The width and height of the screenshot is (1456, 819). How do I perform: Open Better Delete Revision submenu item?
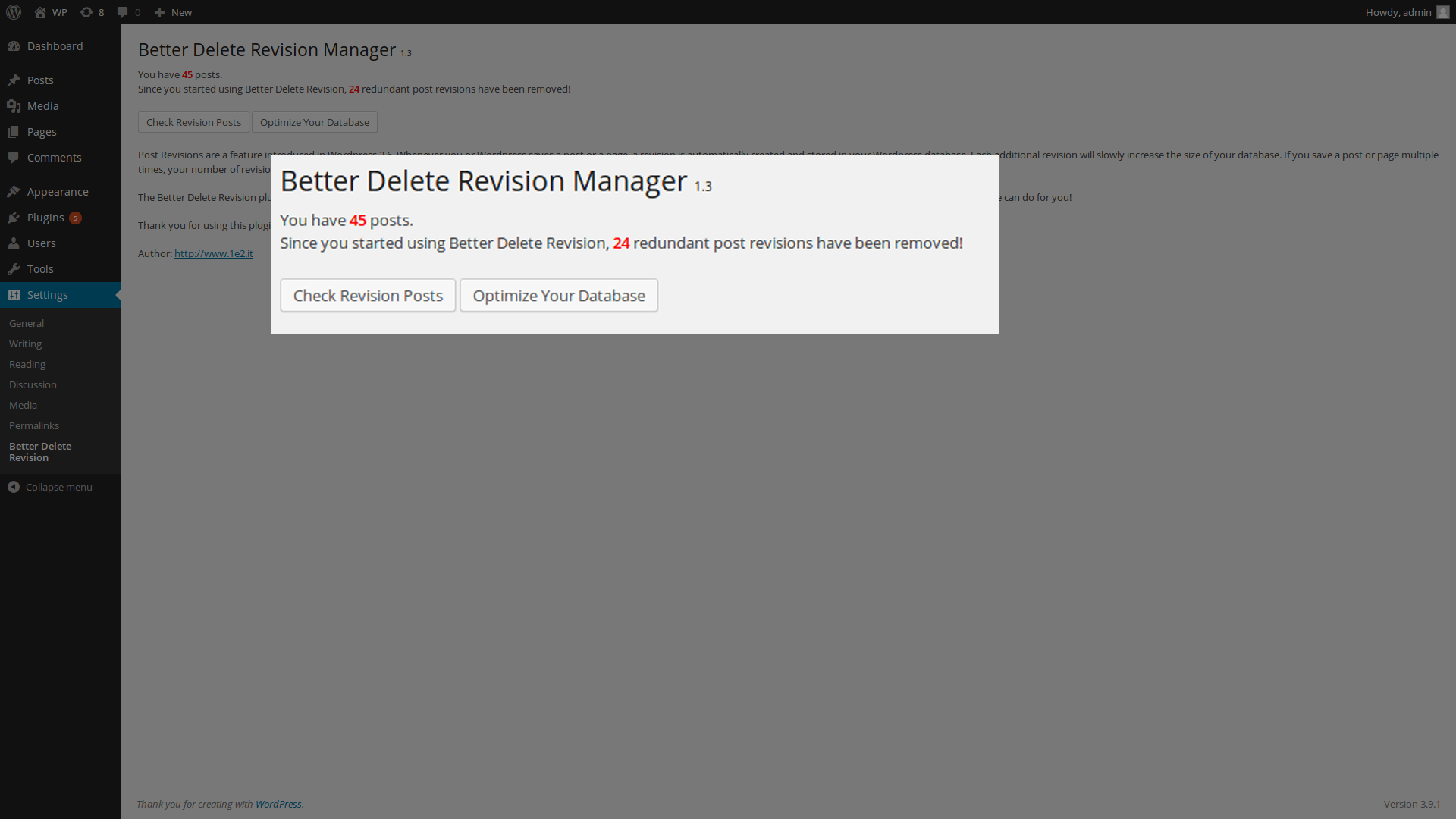[x=40, y=452]
